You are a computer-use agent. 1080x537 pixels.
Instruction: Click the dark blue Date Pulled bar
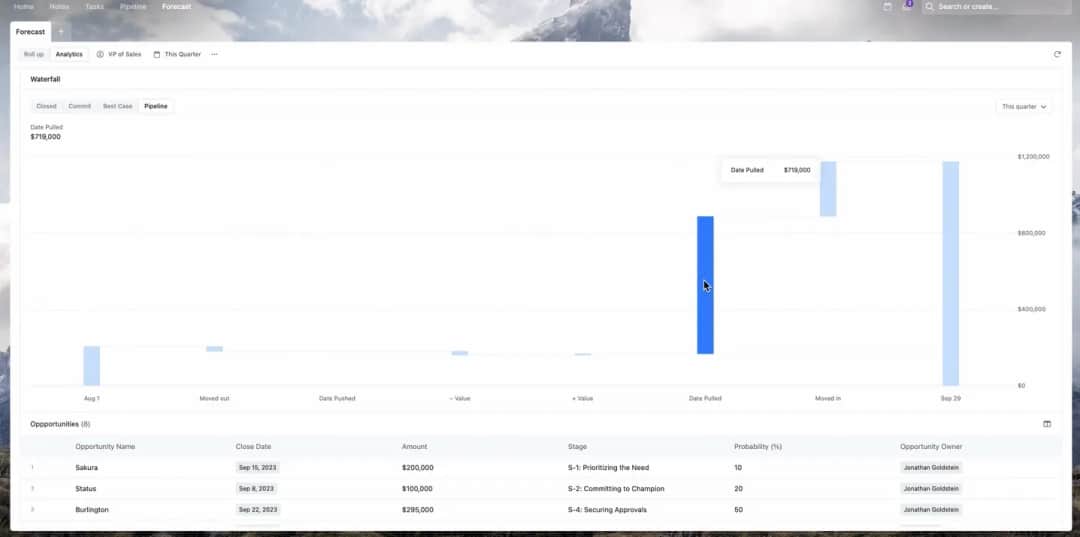tap(705, 285)
